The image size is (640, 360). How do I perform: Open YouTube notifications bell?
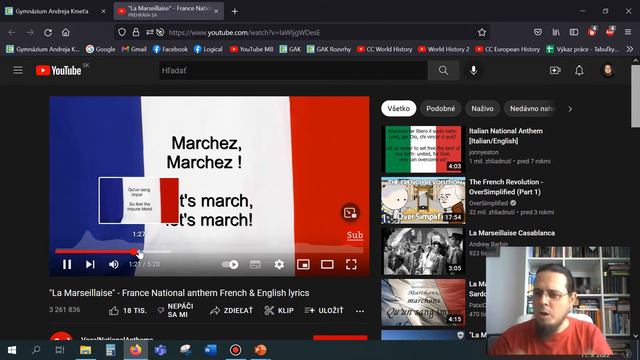(579, 70)
